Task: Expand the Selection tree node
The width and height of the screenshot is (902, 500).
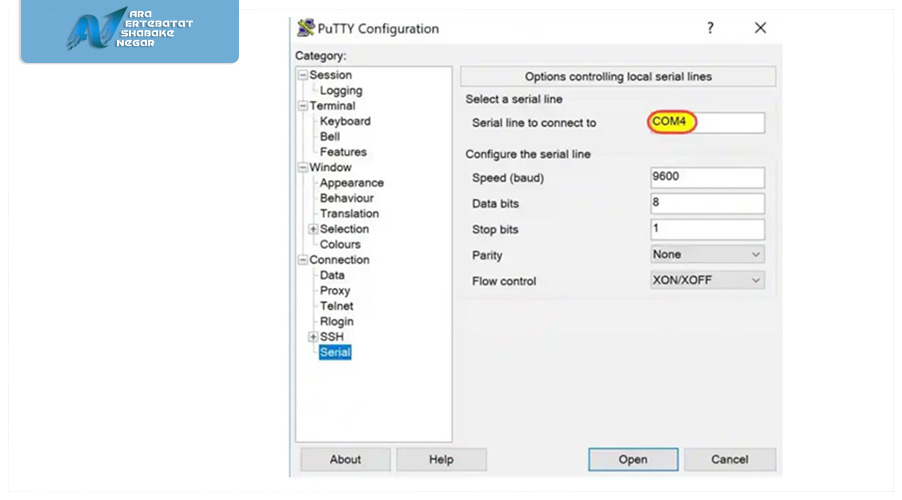Action: 313,229
